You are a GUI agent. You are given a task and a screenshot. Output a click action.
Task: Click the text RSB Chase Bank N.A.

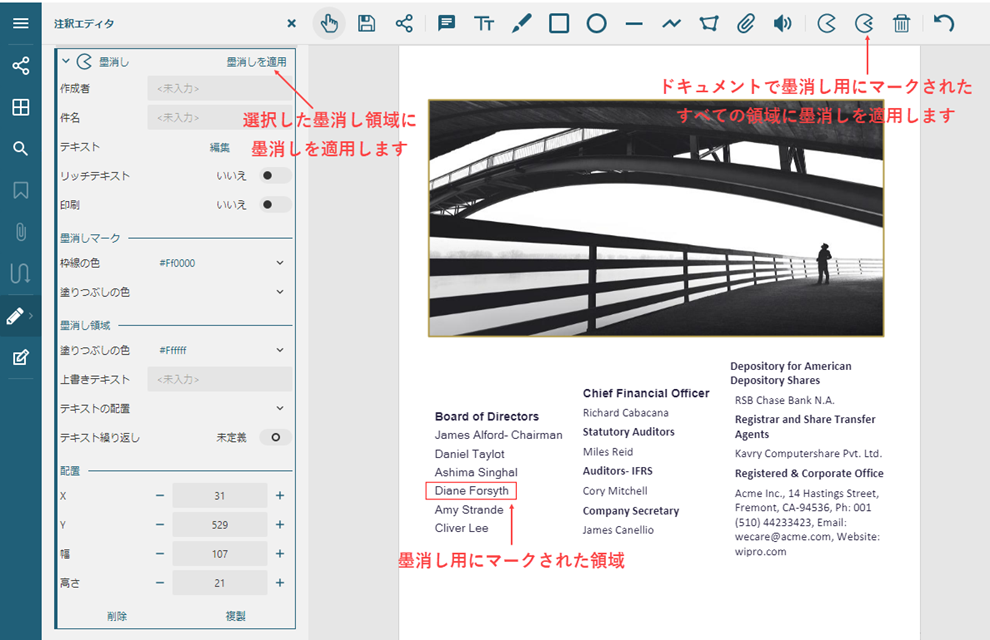point(784,400)
